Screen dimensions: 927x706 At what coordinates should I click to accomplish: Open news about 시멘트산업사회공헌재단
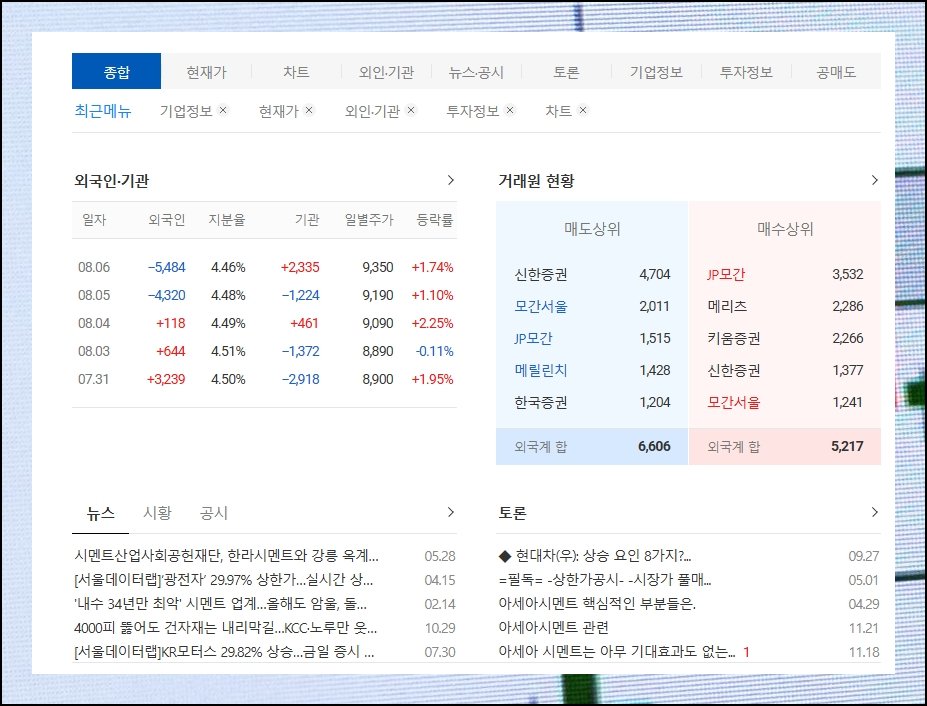click(226, 556)
